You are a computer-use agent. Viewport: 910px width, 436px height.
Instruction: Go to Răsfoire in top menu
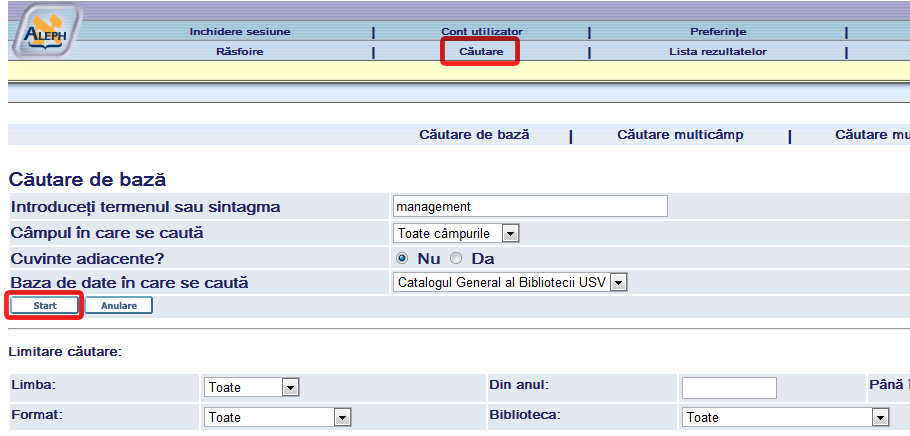tap(239, 51)
